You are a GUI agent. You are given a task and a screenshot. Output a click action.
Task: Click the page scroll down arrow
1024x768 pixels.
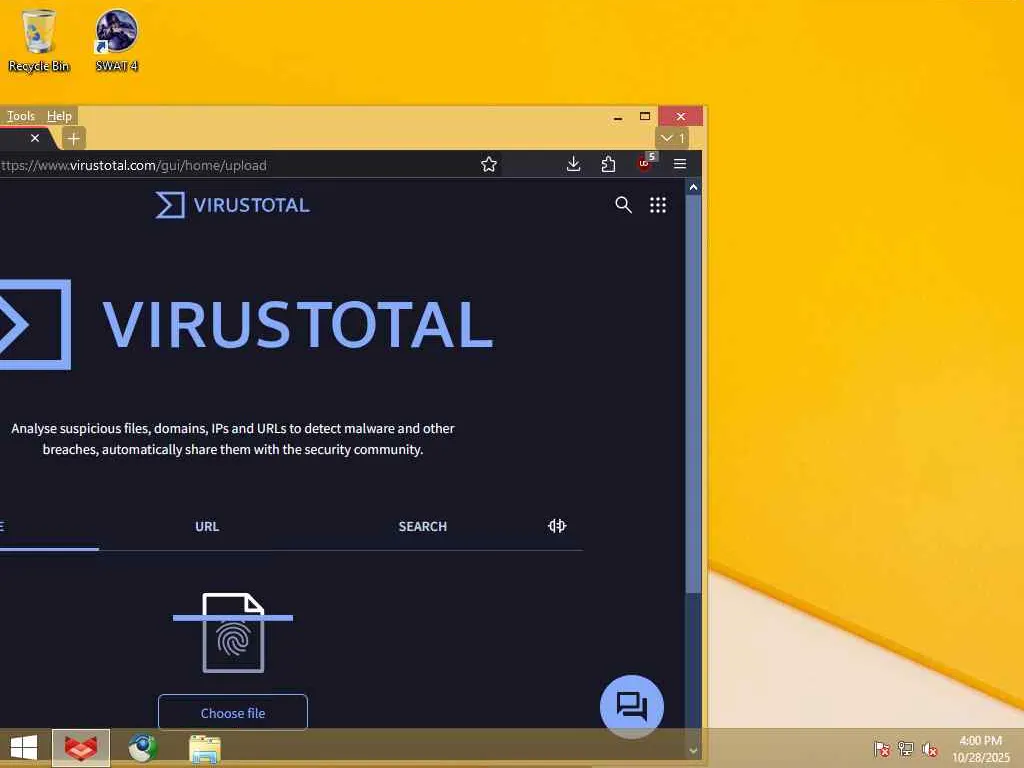click(694, 751)
